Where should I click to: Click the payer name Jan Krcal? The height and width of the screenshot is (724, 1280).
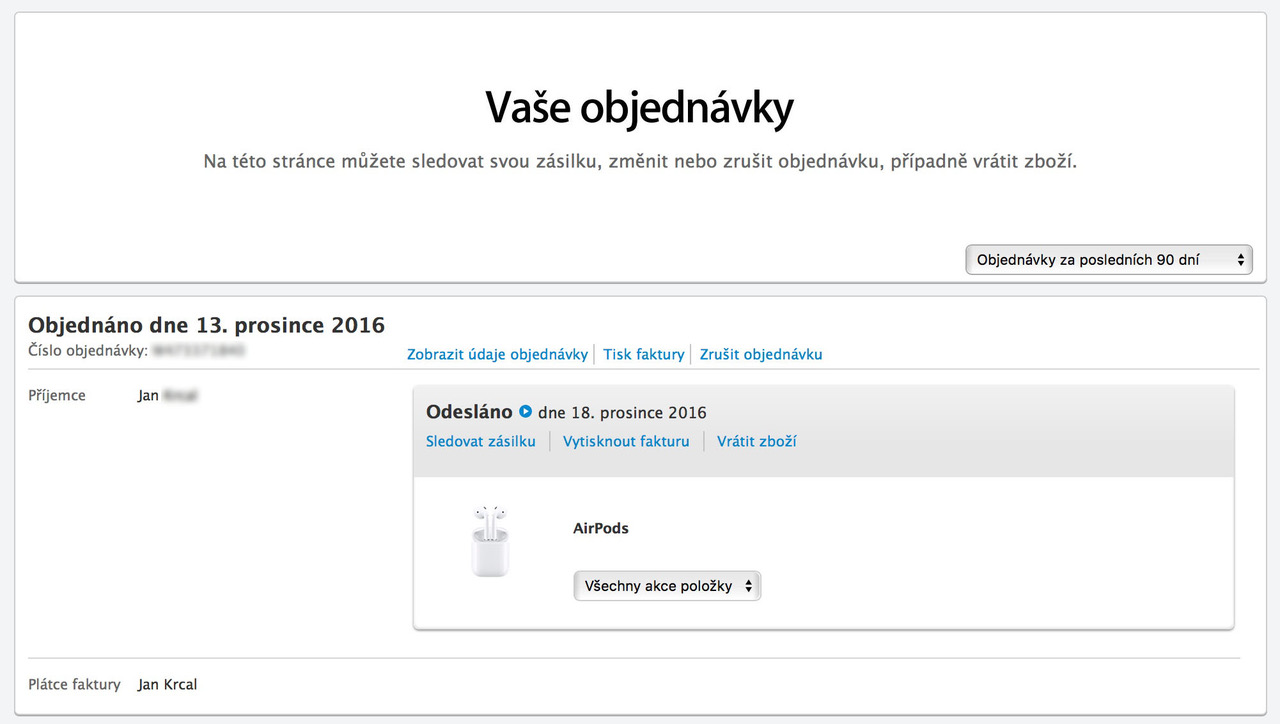point(168,685)
